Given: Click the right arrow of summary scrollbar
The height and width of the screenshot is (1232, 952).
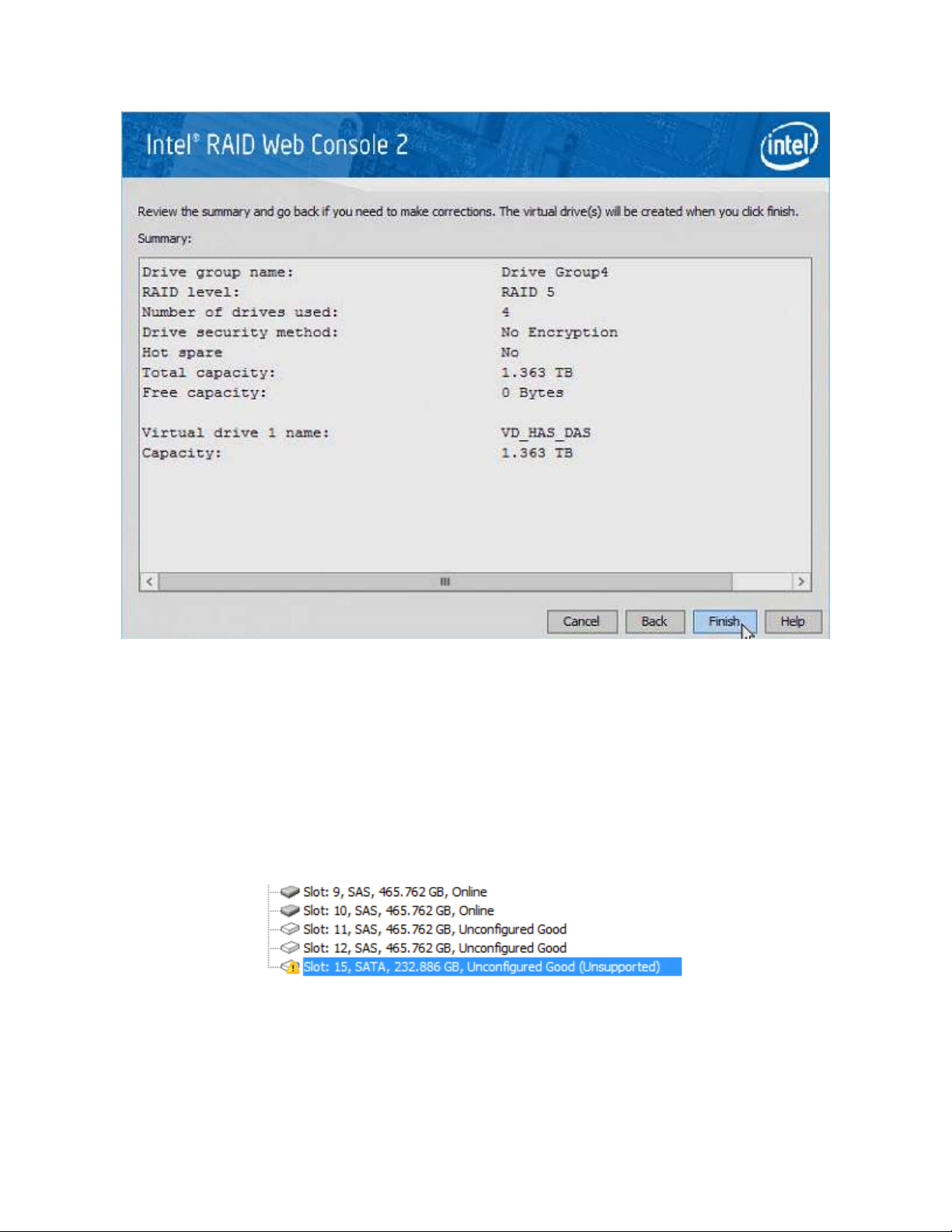Looking at the screenshot, I should 800,581.
